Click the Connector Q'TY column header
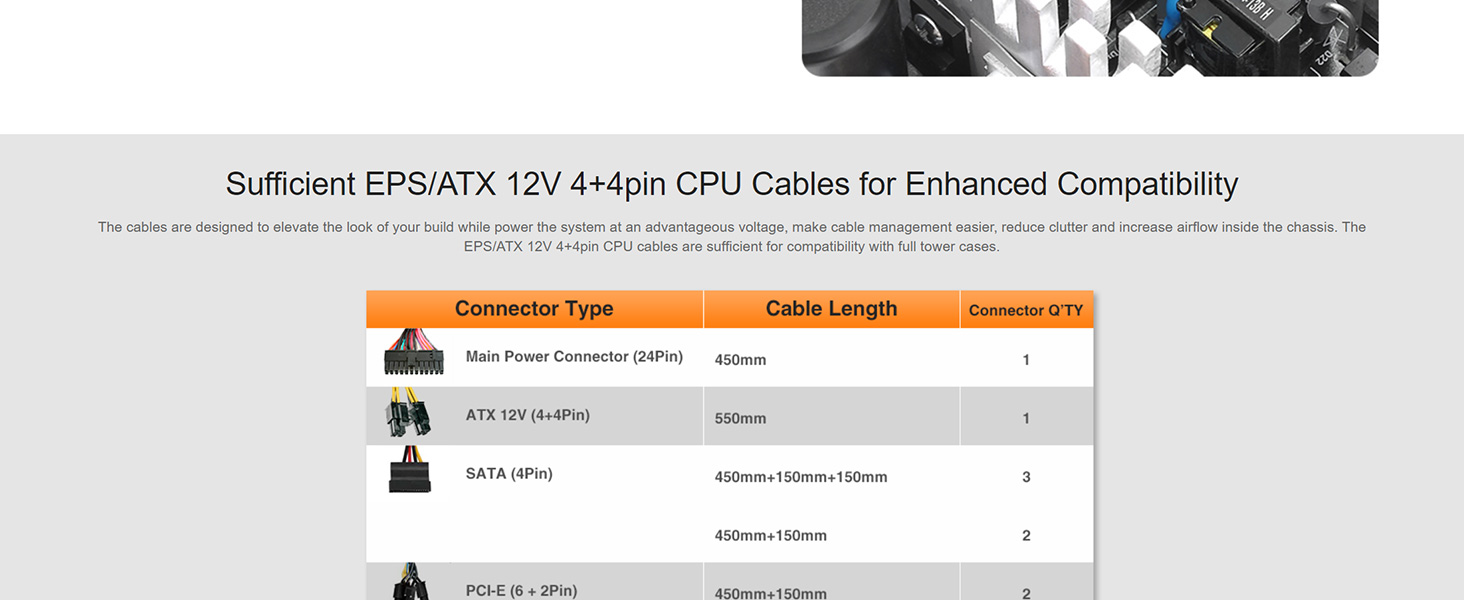Screen dimensions: 1464x600 click(x=1026, y=310)
